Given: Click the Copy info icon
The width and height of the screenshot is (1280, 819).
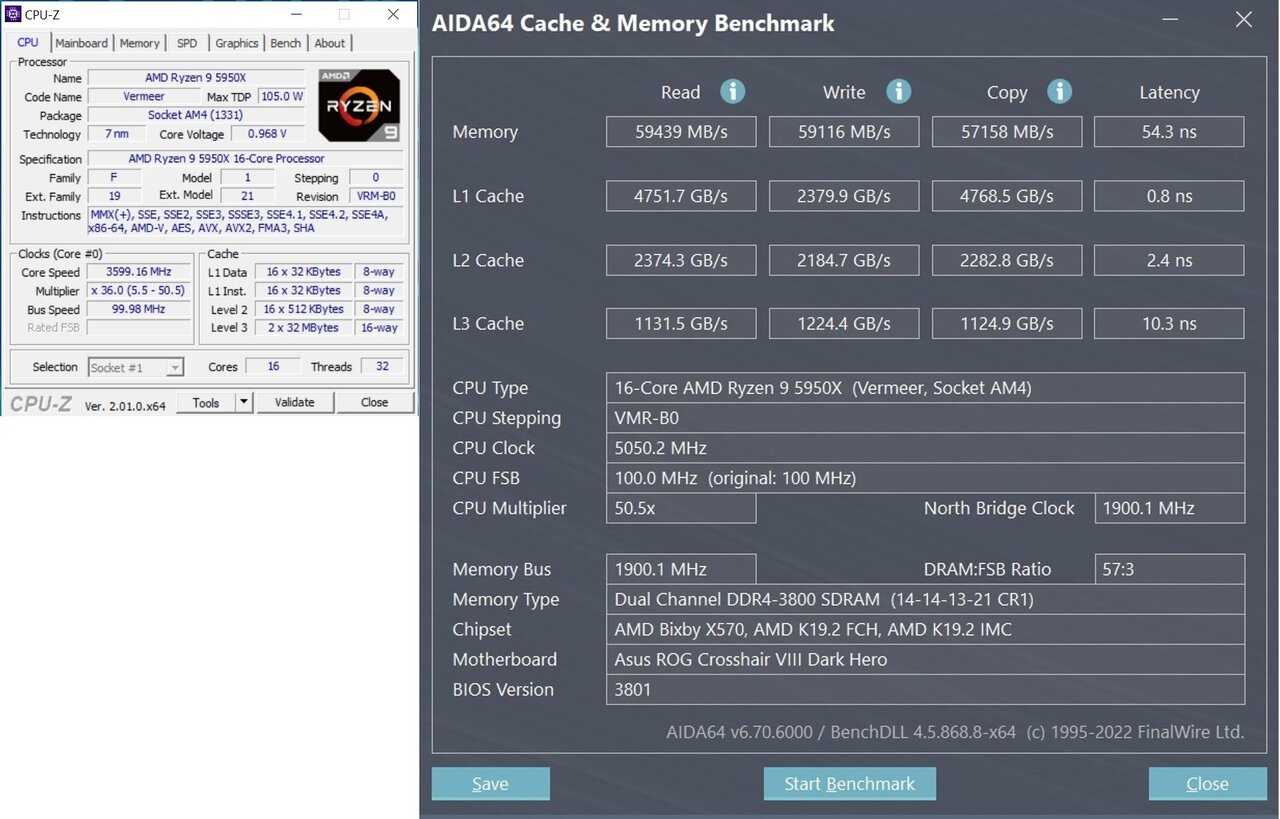Looking at the screenshot, I should coord(1059,92).
